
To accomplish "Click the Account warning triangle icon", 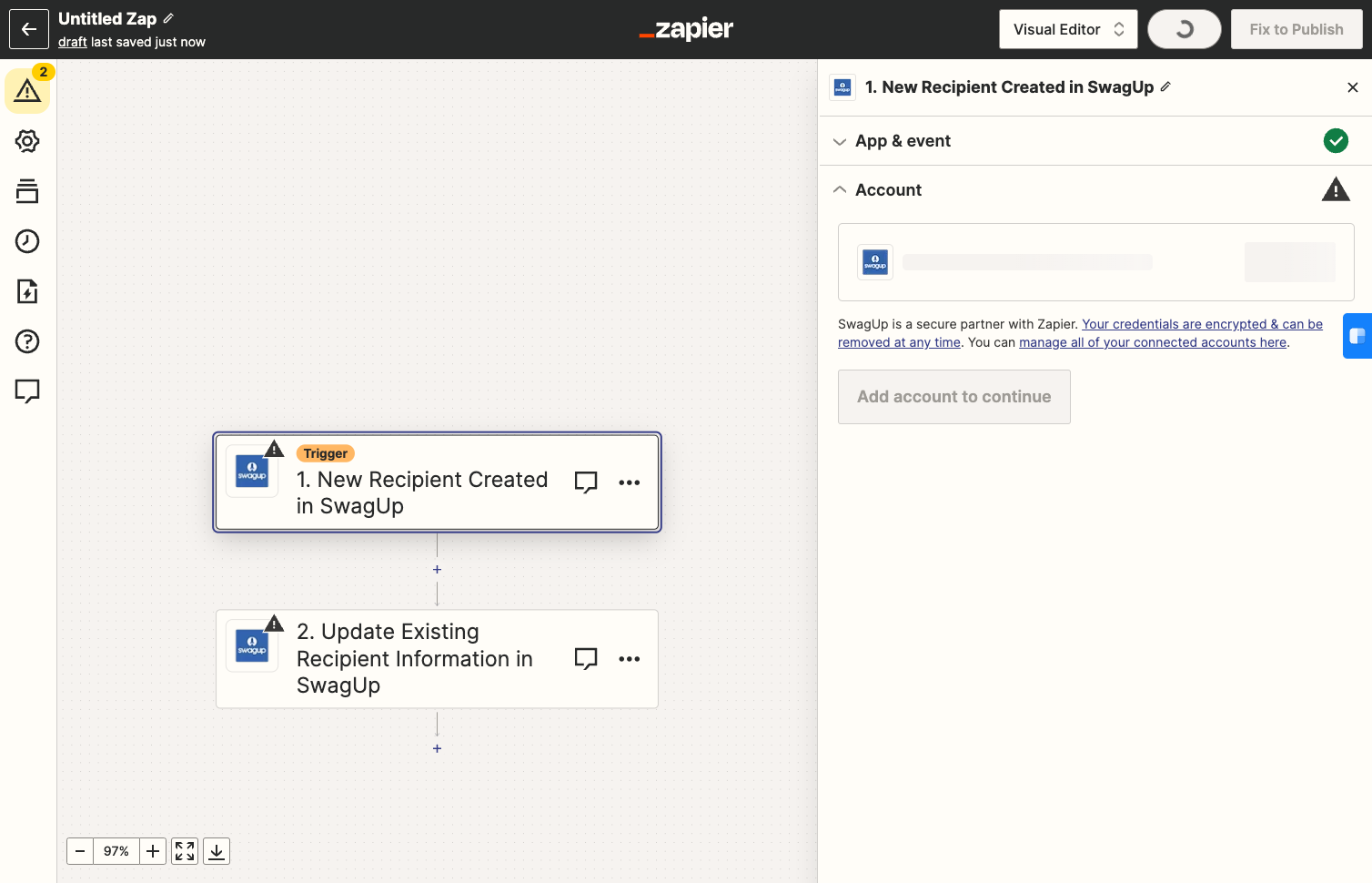I will click(x=1336, y=189).
